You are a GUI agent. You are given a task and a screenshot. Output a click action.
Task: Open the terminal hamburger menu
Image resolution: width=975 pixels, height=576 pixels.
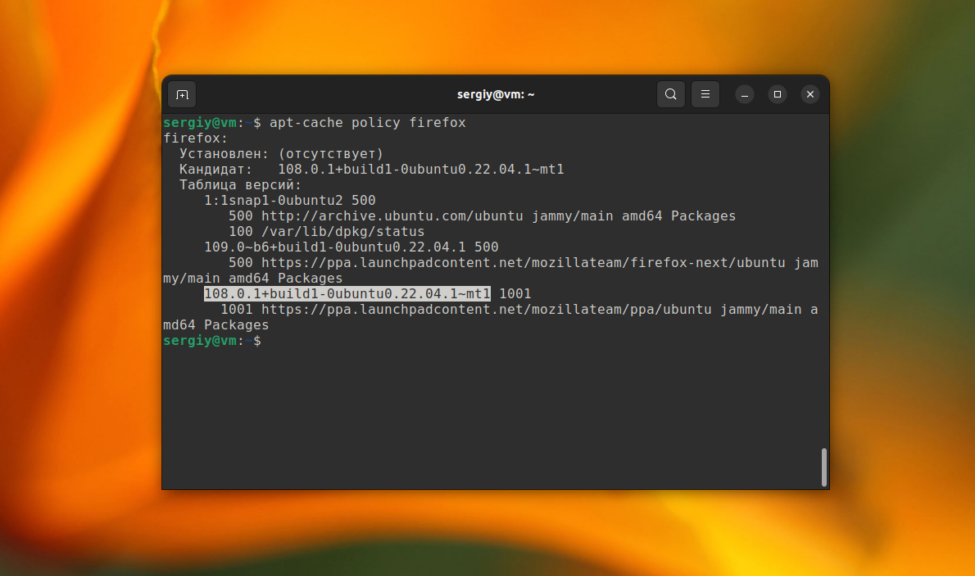click(705, 94)
